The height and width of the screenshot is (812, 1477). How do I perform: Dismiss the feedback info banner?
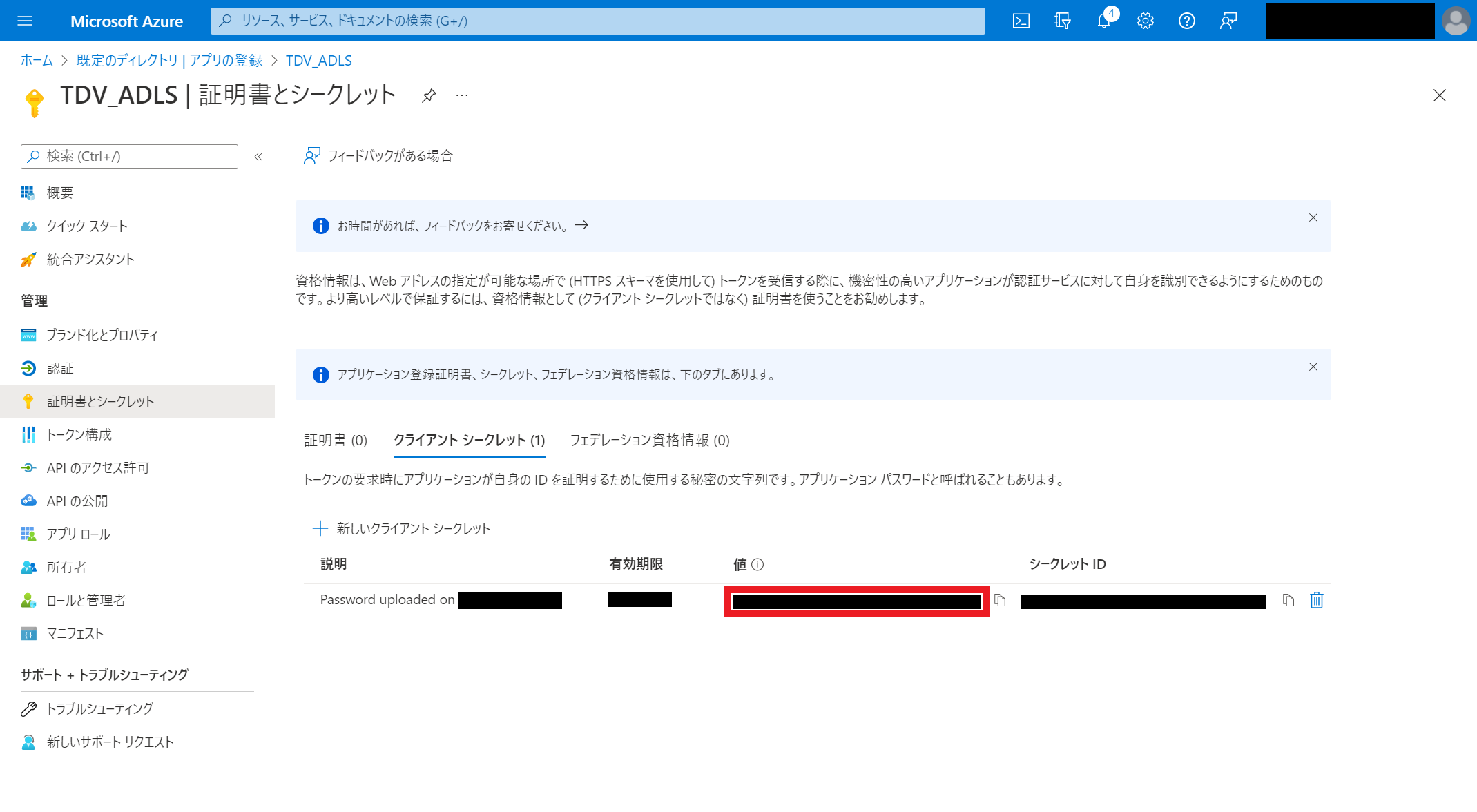(1313, 217)
